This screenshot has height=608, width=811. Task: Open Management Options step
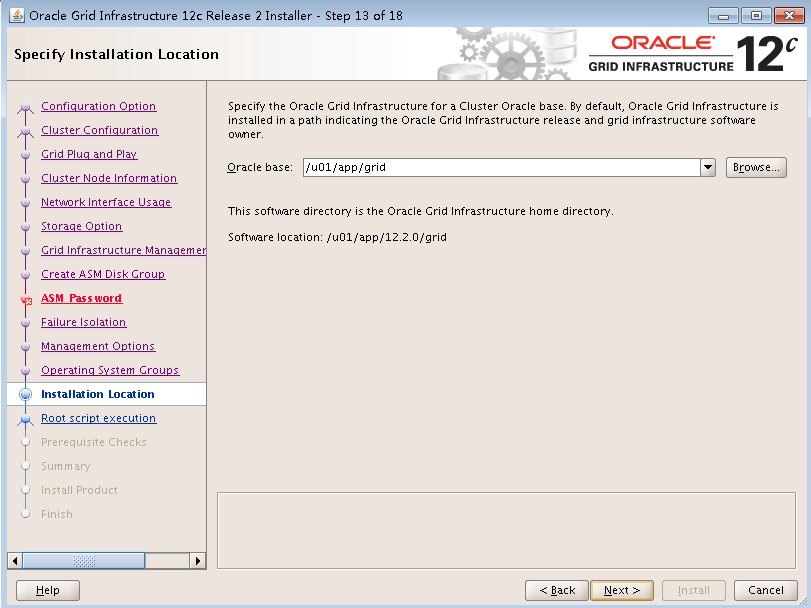point(98,346)
